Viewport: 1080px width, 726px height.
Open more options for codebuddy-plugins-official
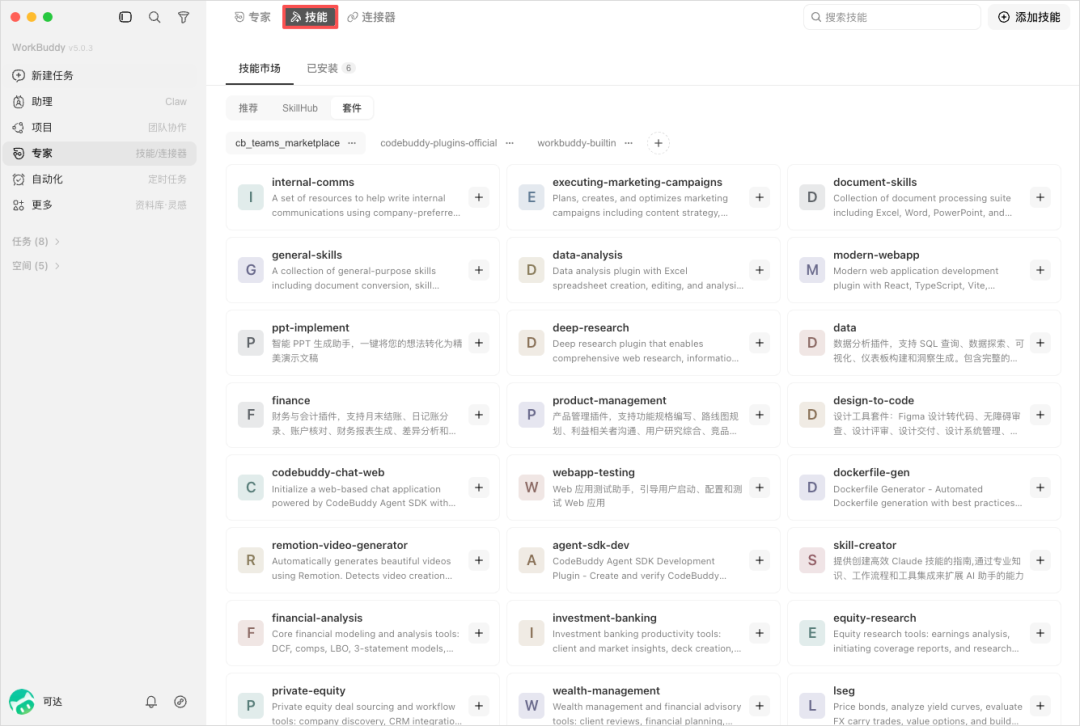click(x=510, y=143)
